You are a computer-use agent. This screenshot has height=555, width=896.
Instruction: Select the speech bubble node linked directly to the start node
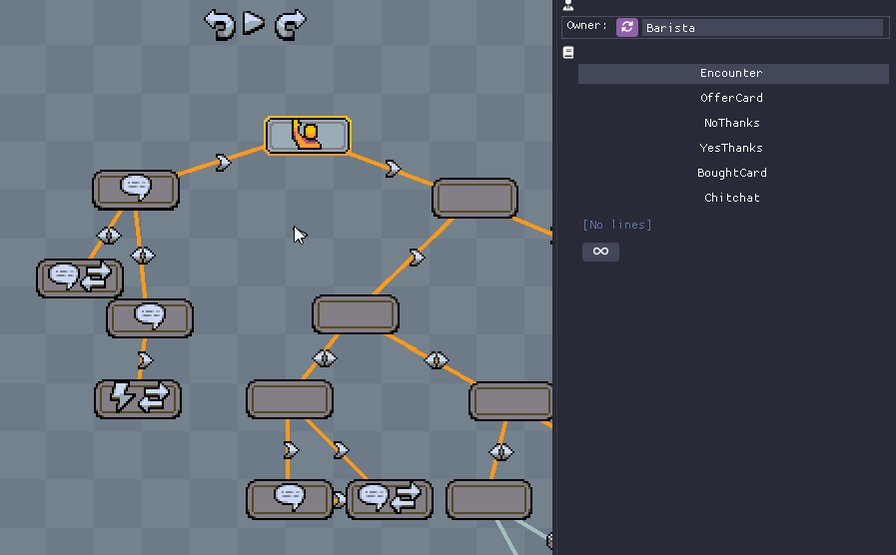click(136, 190)
